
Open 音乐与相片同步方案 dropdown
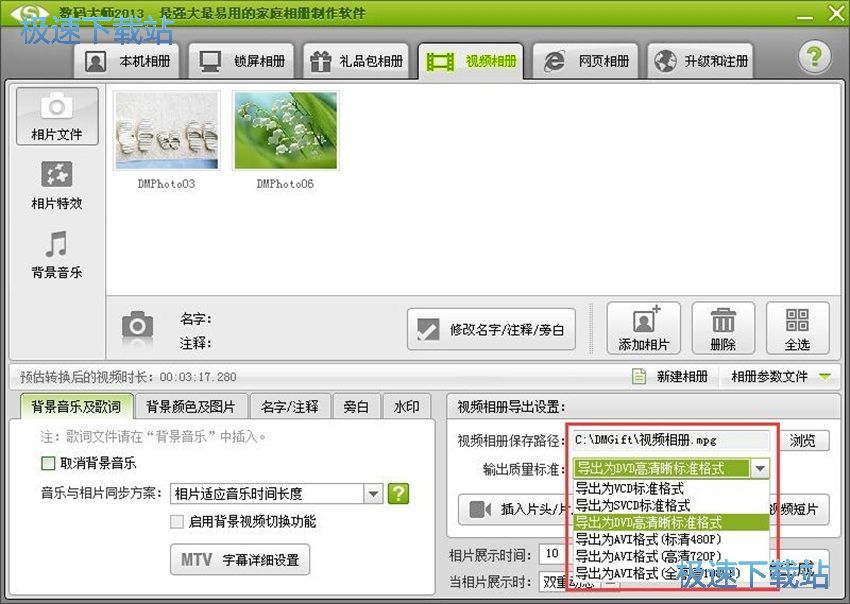point(276,493)
